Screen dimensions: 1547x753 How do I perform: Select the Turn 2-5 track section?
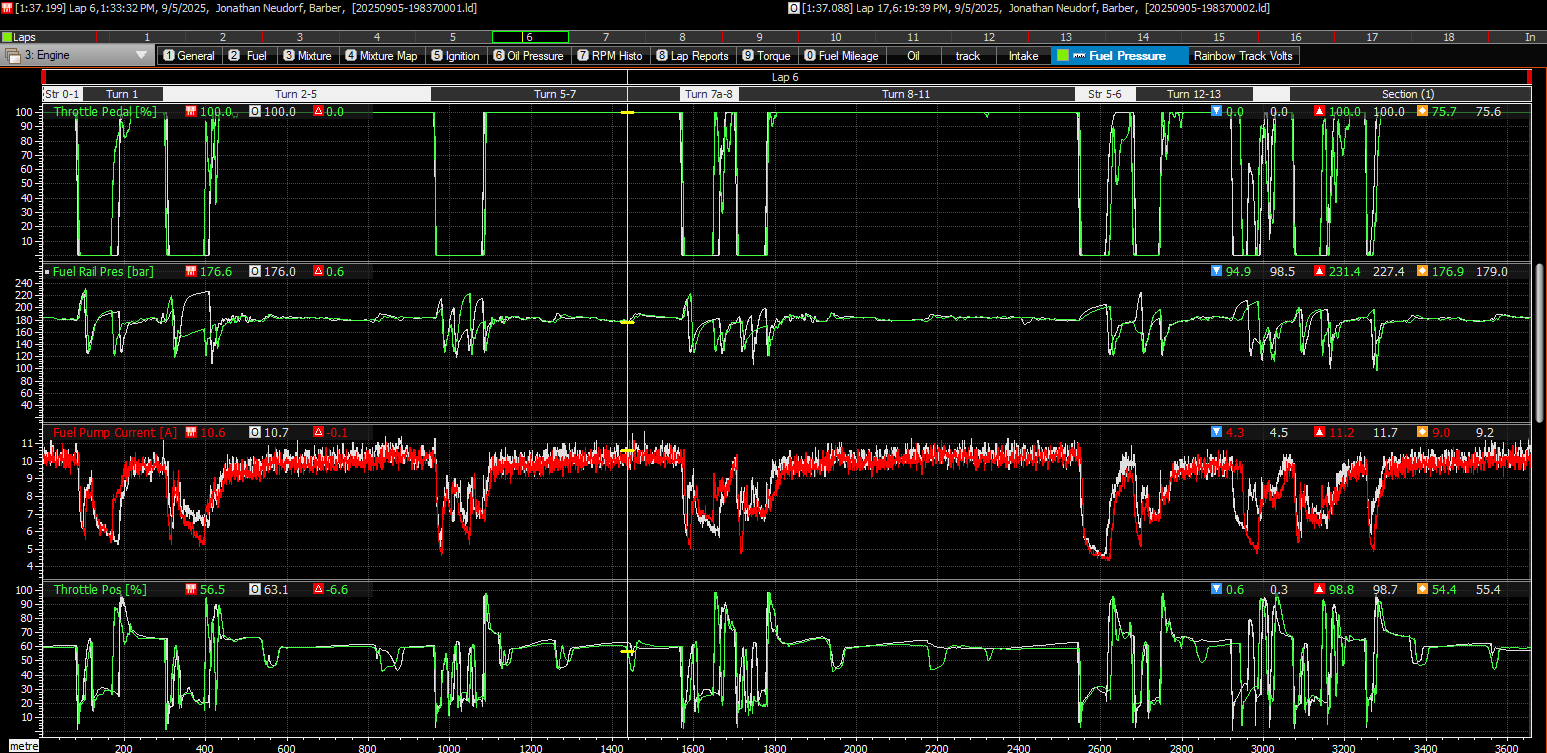pyautogui.click(x=296, y=94)
